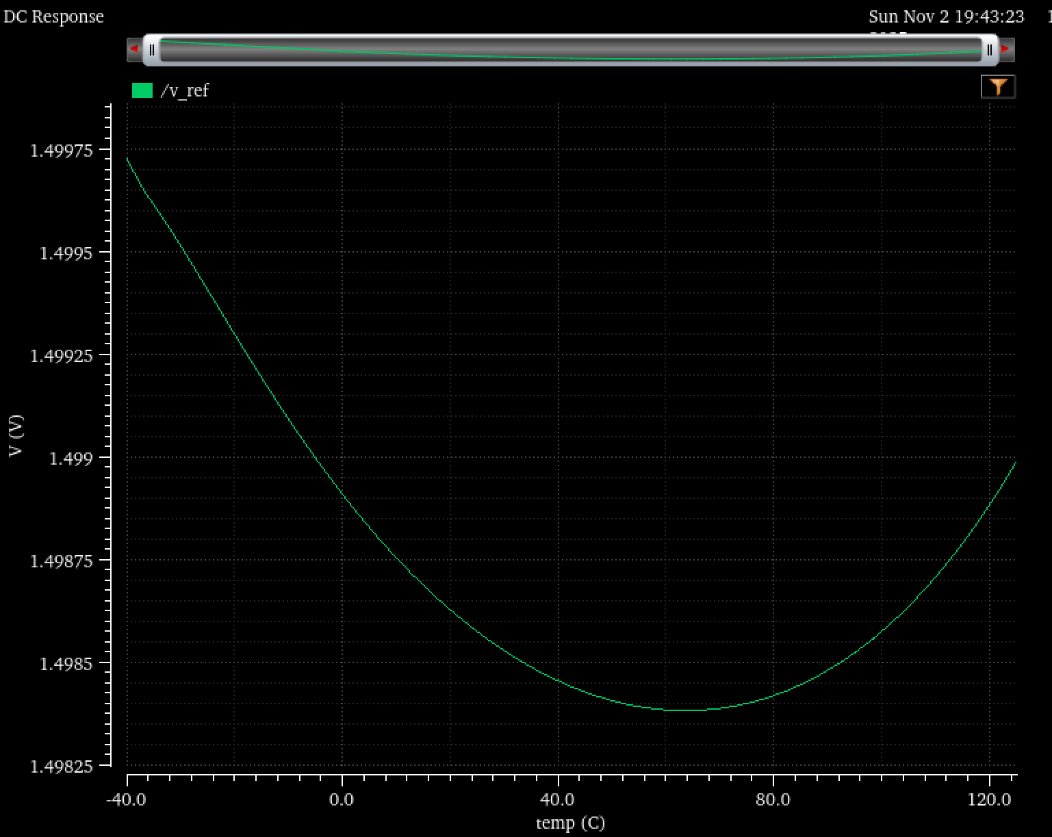Click the green /v_ref legend color swatch
Screen dimensions: 1052x837
pos(142,91)
